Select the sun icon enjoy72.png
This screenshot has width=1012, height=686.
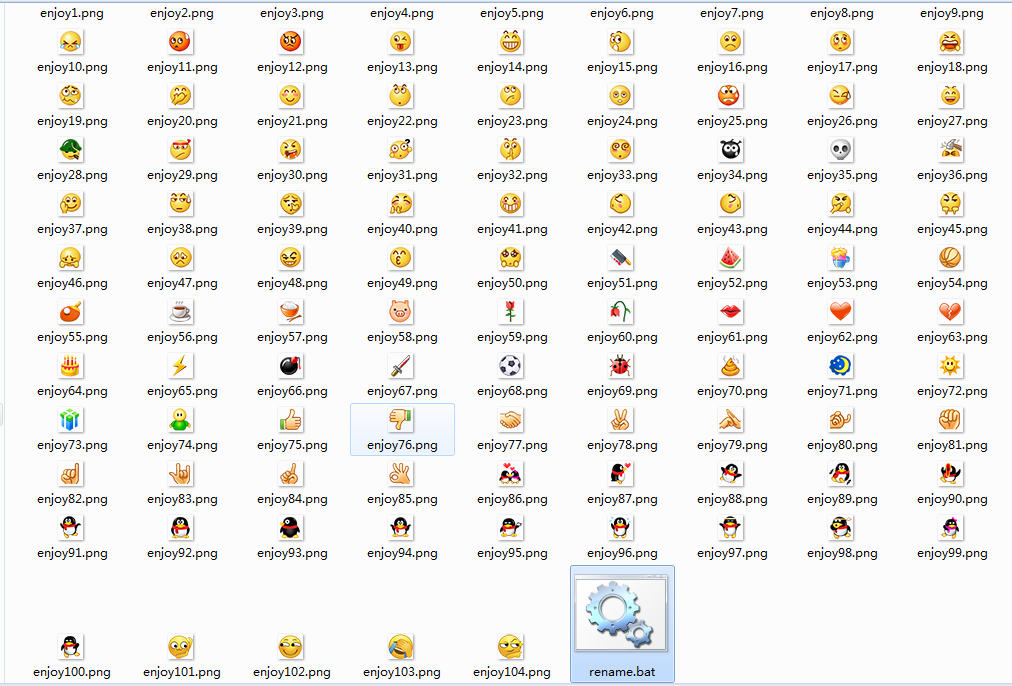950,366
